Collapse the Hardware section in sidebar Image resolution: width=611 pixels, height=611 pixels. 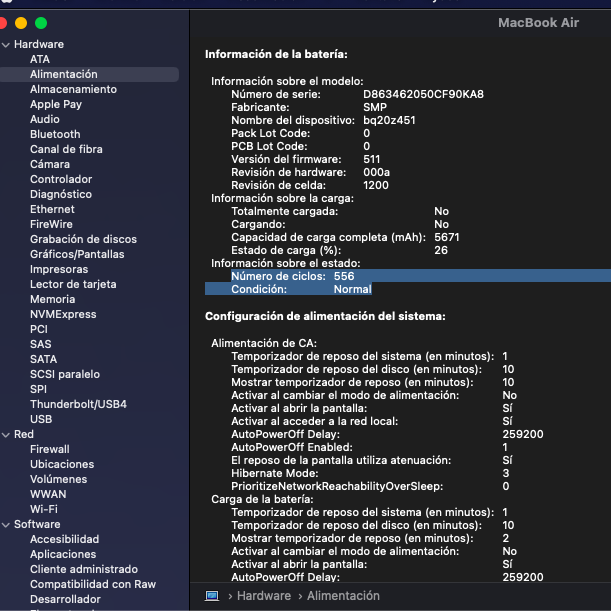(x=6, y=45)
